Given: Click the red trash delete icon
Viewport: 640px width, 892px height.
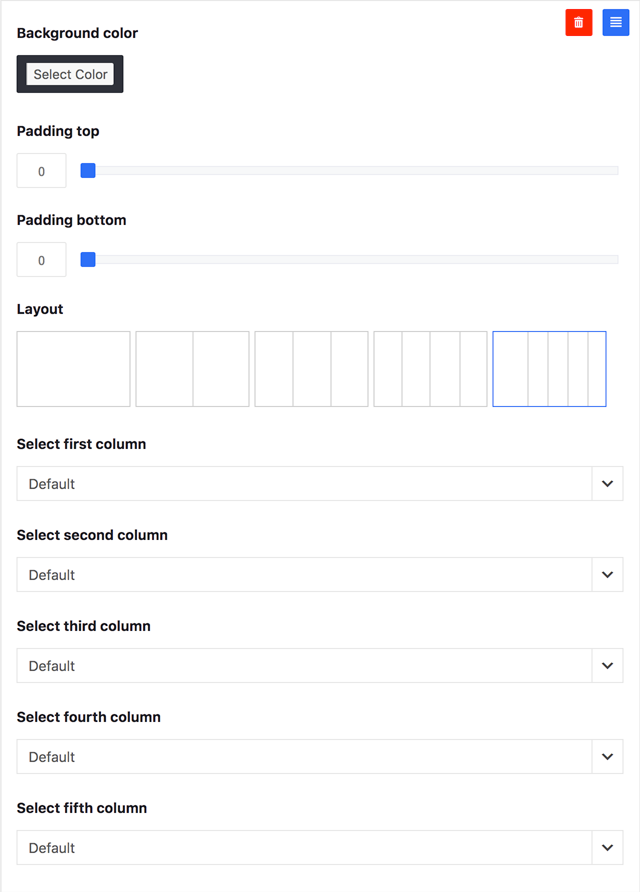Looking at the screenshot, I should [579, 23].
